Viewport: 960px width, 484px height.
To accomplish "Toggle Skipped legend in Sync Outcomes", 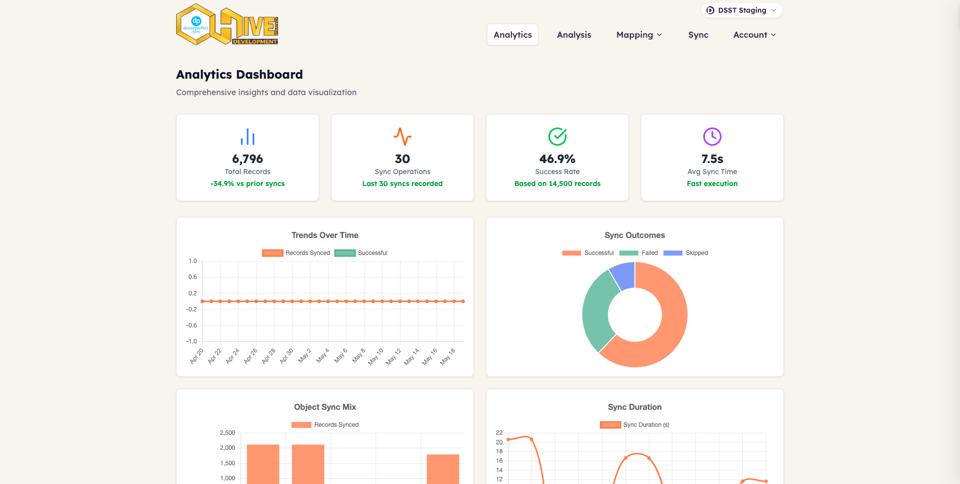I will point(686,253).
